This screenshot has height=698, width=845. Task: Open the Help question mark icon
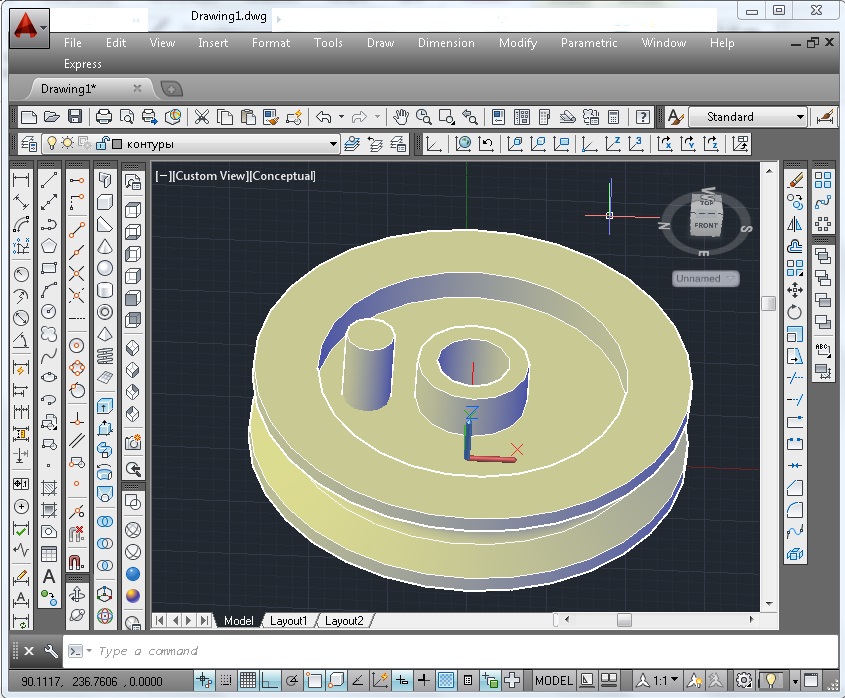pos(642,117)
